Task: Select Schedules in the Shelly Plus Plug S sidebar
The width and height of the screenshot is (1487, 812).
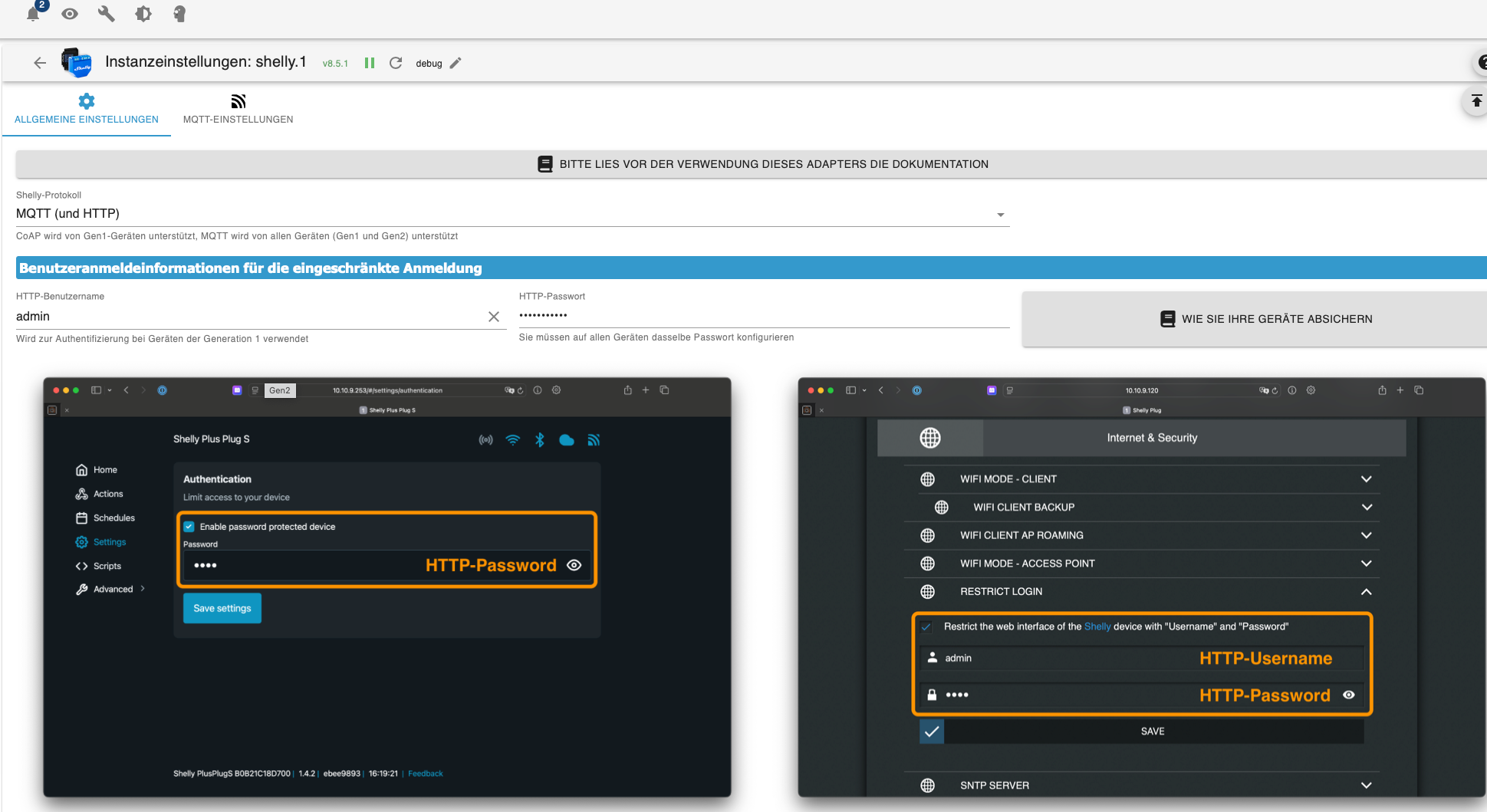Action: pyautogui.click(x=105, y=518)
